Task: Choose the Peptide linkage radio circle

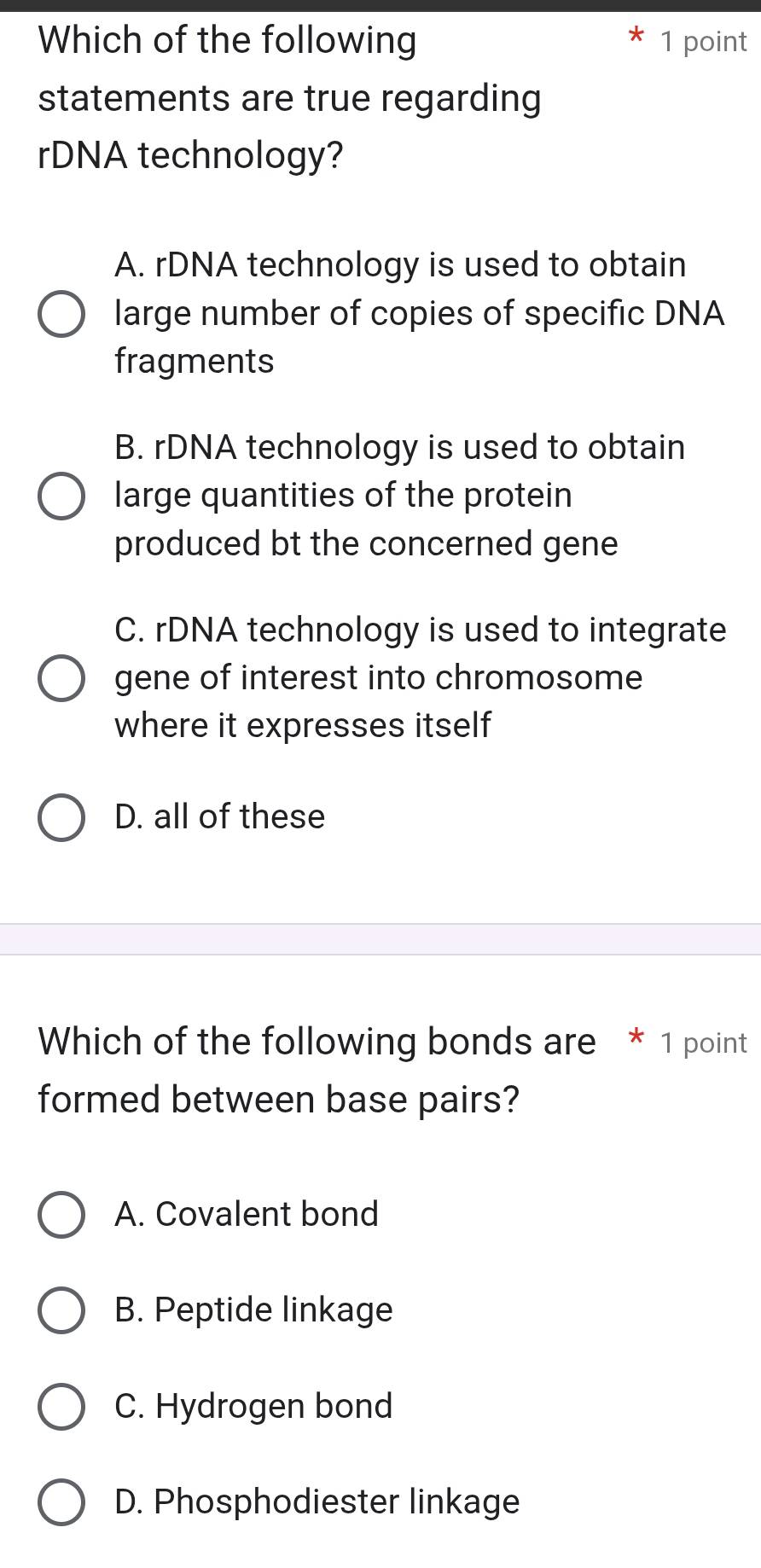Action: pos(61,1310)
